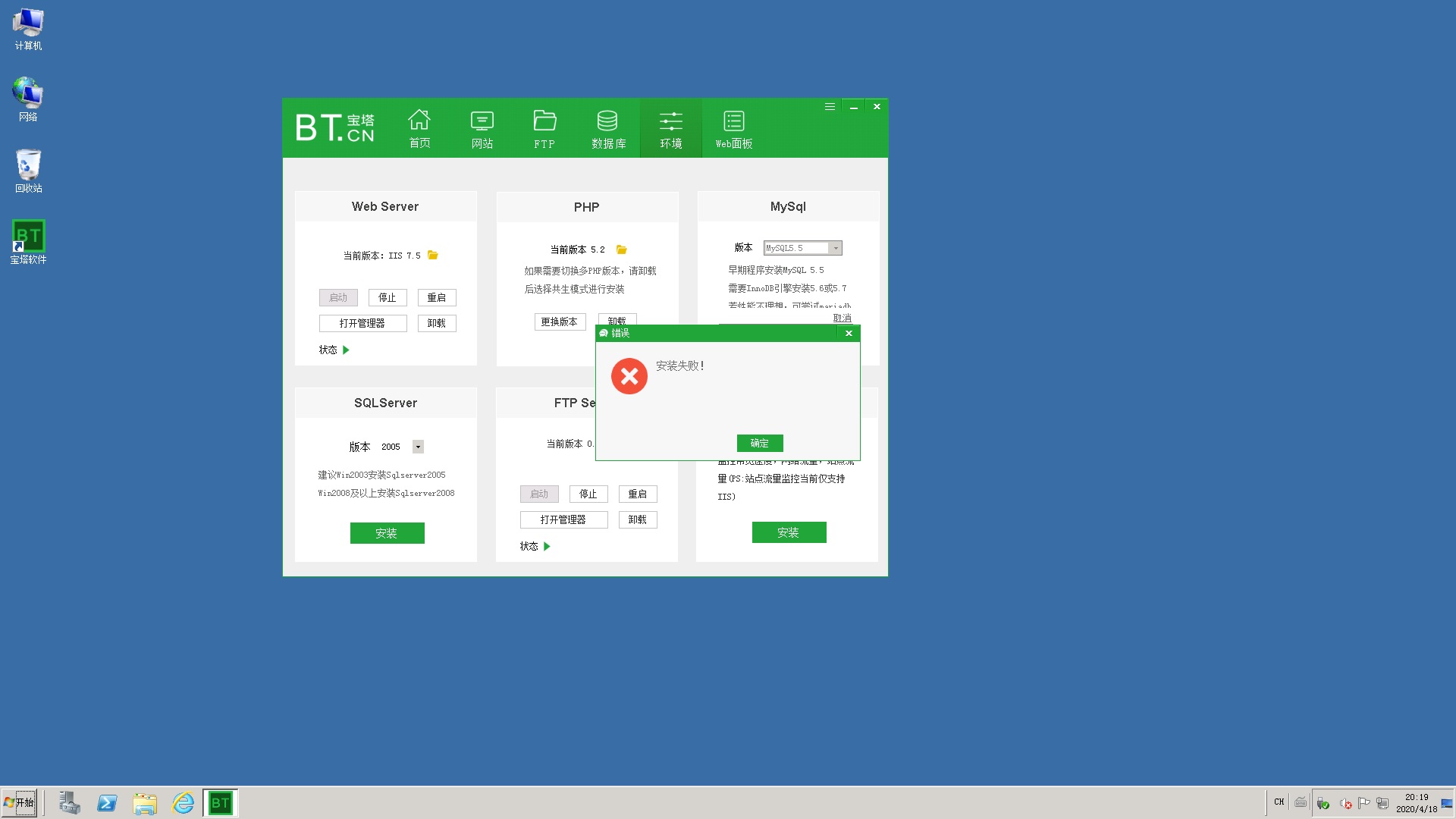The height and width of the screenshot is (819, 1456).
Task: Click the 安装失败! error message text
Action: click(x=680, y=366)
